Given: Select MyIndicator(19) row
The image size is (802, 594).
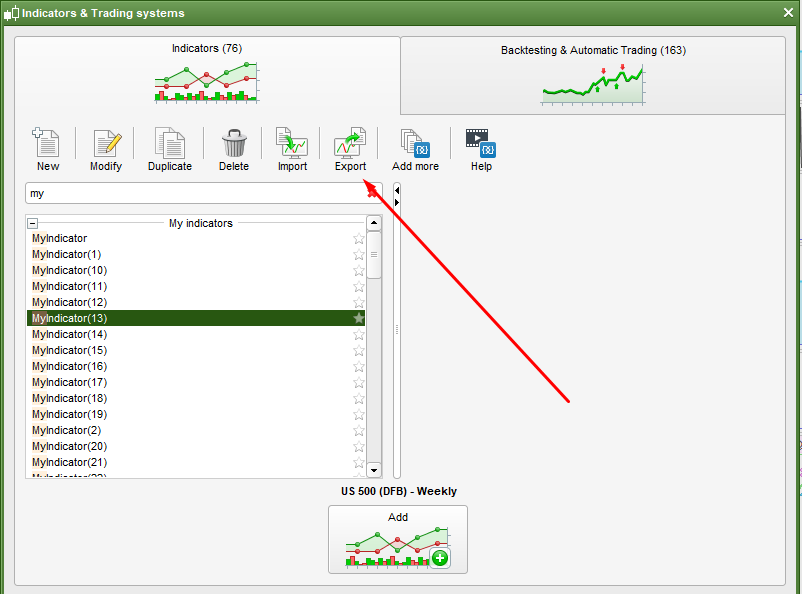Looking at the screenshot, I should coord(196,414).
